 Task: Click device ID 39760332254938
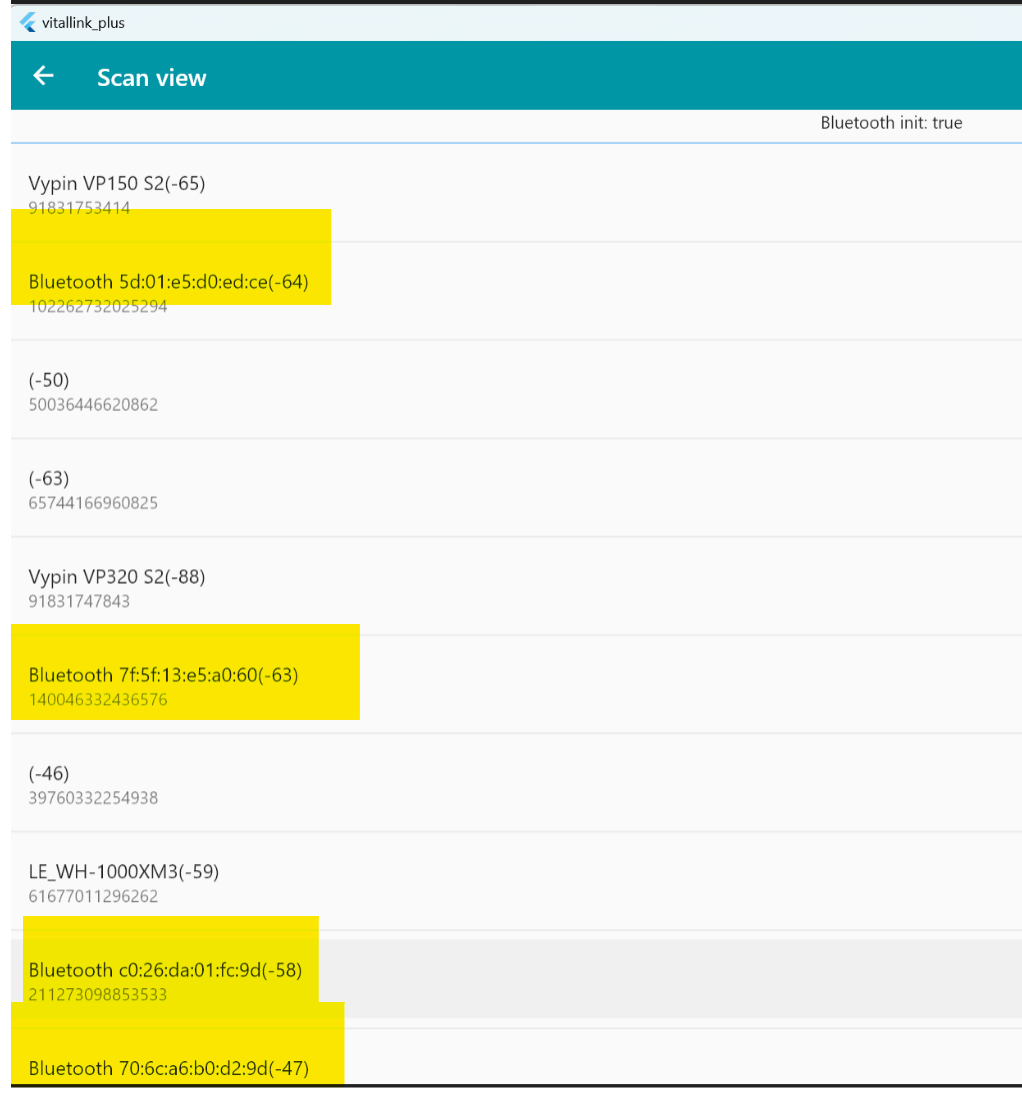click(x=93, y=798)
